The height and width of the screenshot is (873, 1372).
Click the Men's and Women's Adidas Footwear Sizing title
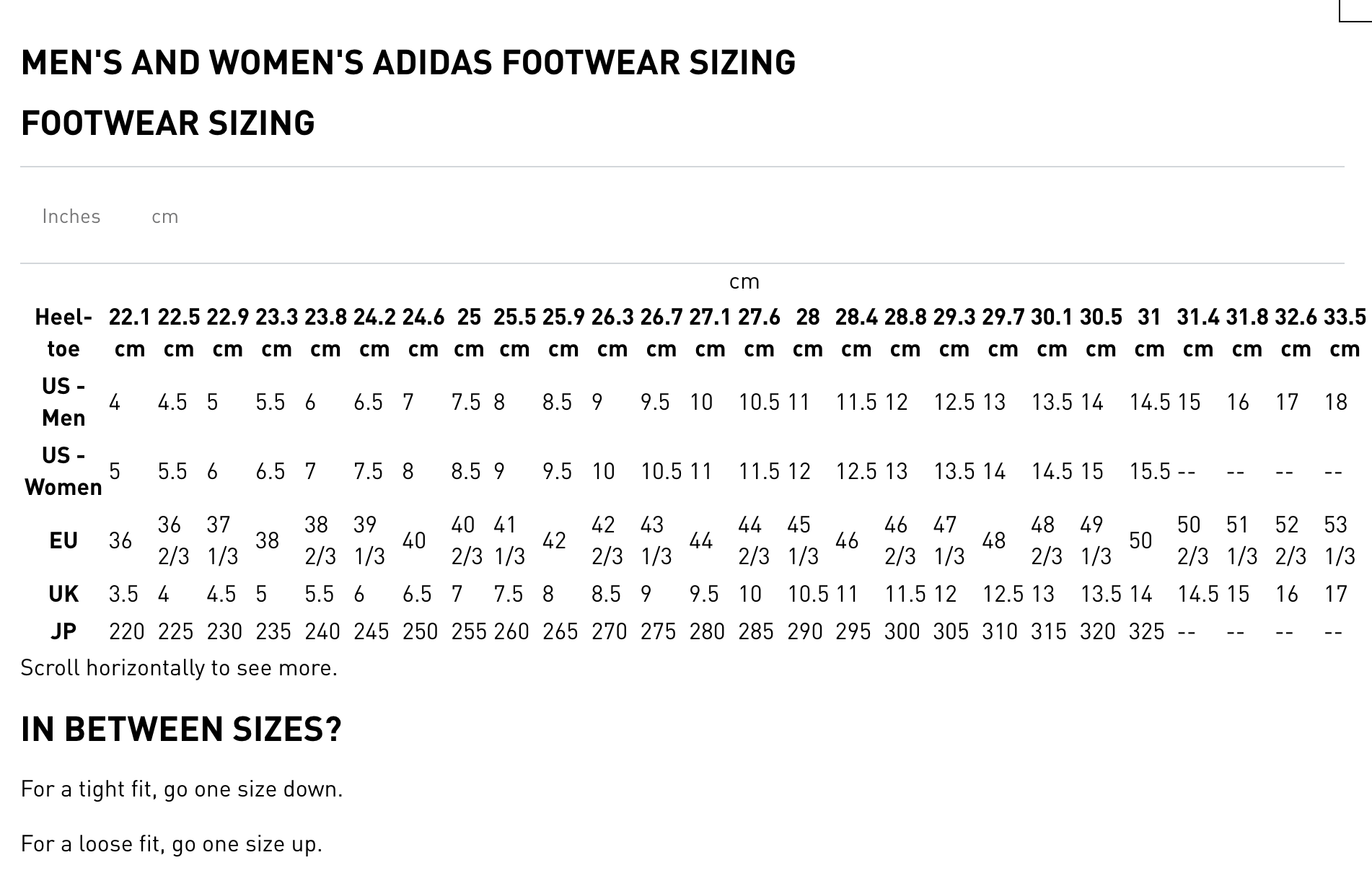pyautogui.click(x=408, y=63)
